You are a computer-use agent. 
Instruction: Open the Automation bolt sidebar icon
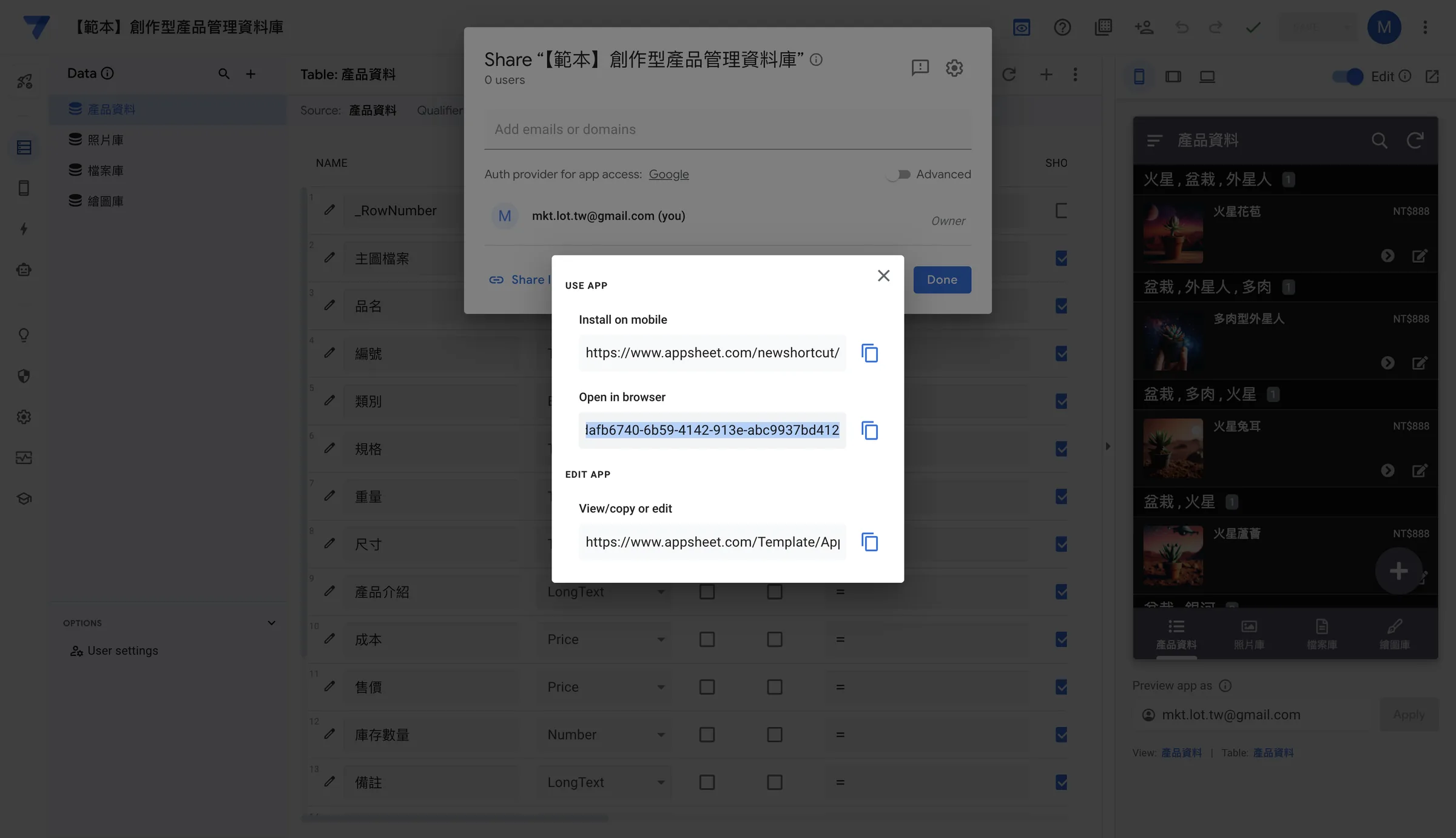[24, 229]
